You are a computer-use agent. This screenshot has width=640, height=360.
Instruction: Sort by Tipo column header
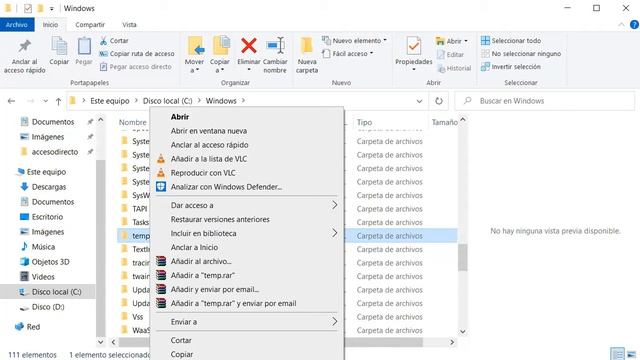pyautogui.click(x=364, y=122)
